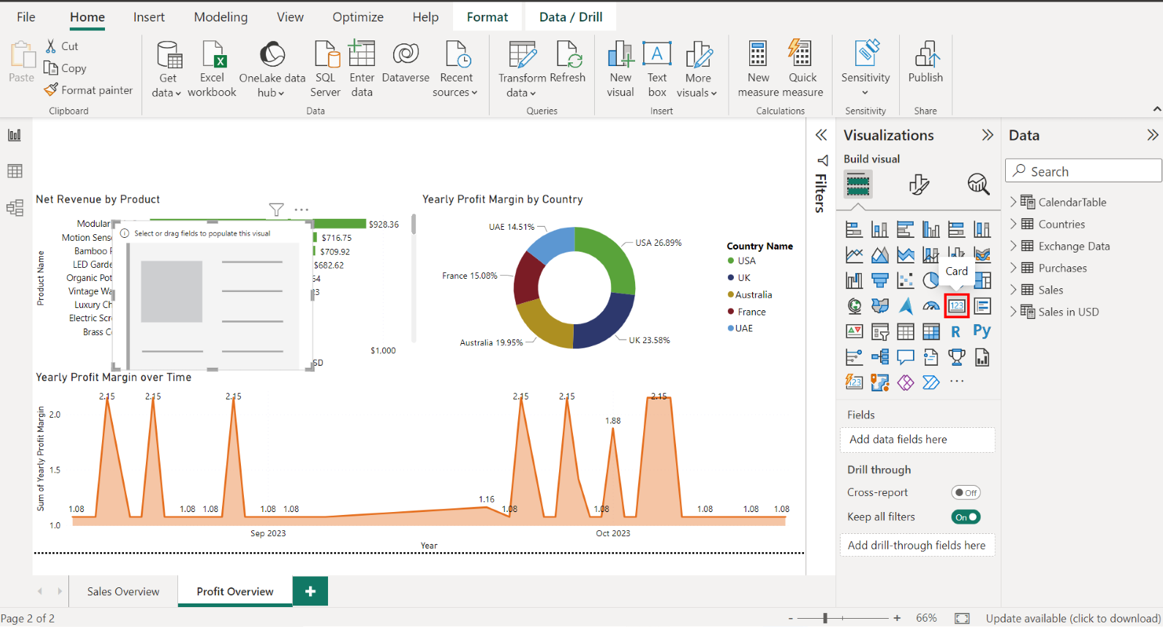Select the Card visual icon
Viewport: 1163px width, 627px height.
point(956,306)
